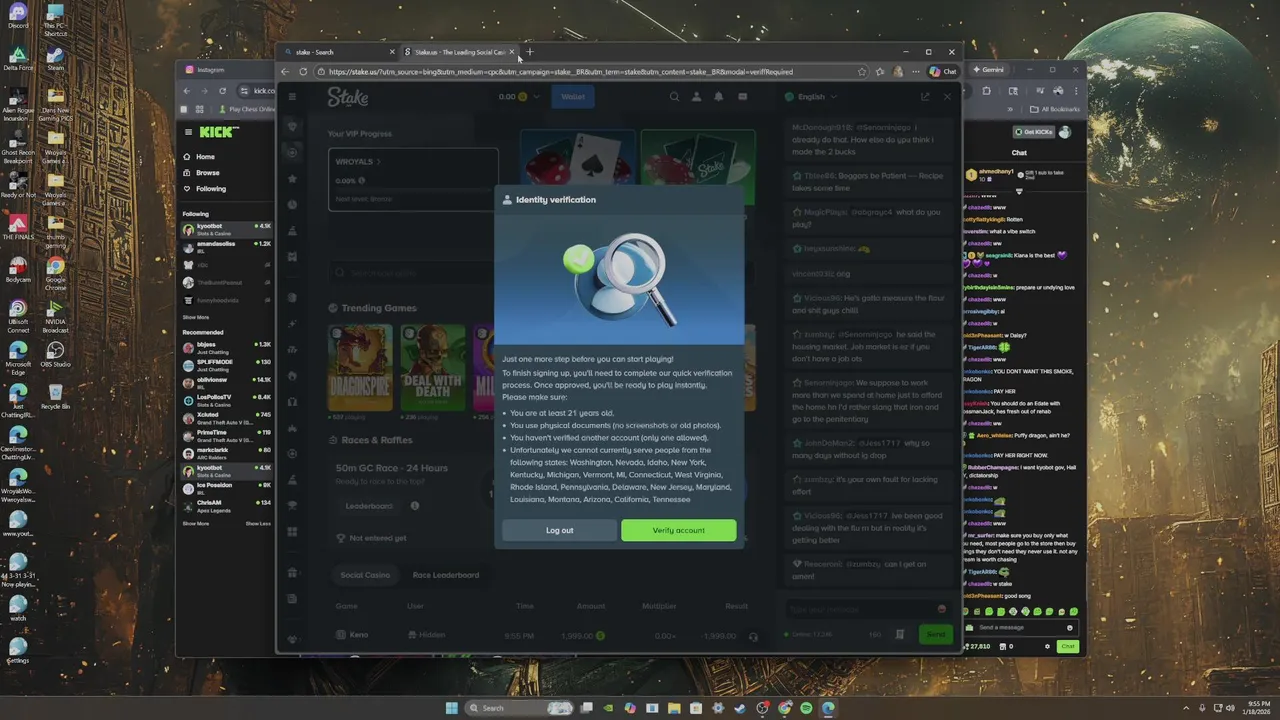Open the Stake notifications bell
Screen dimensions: 1280x720
[718, 97]
